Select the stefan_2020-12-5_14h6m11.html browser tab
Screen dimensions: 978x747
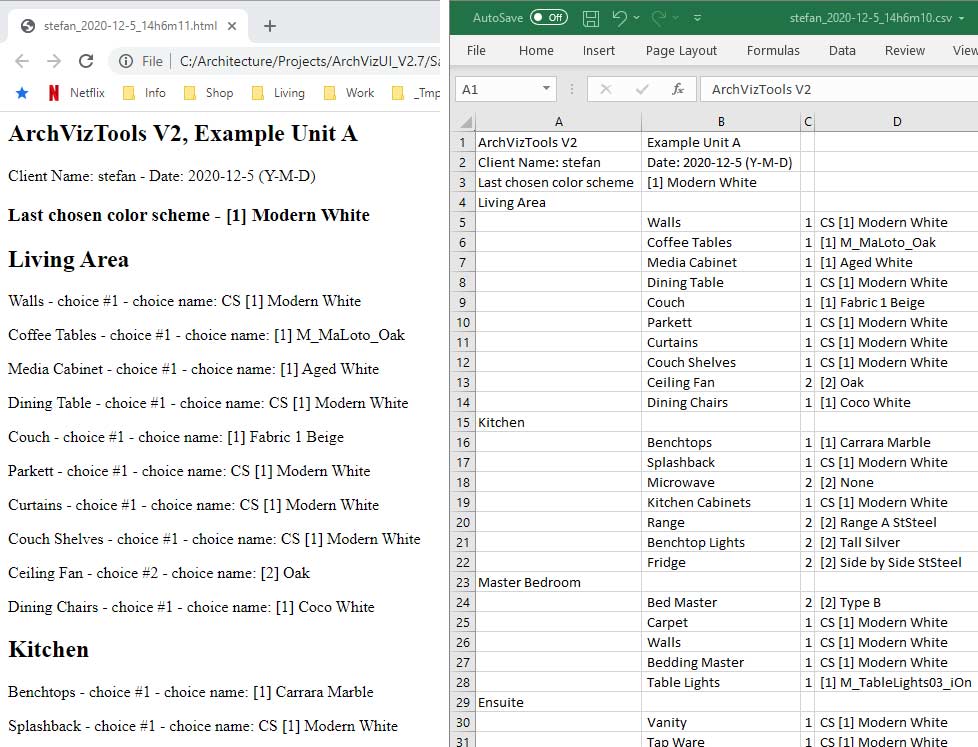(x=128, y=26)
